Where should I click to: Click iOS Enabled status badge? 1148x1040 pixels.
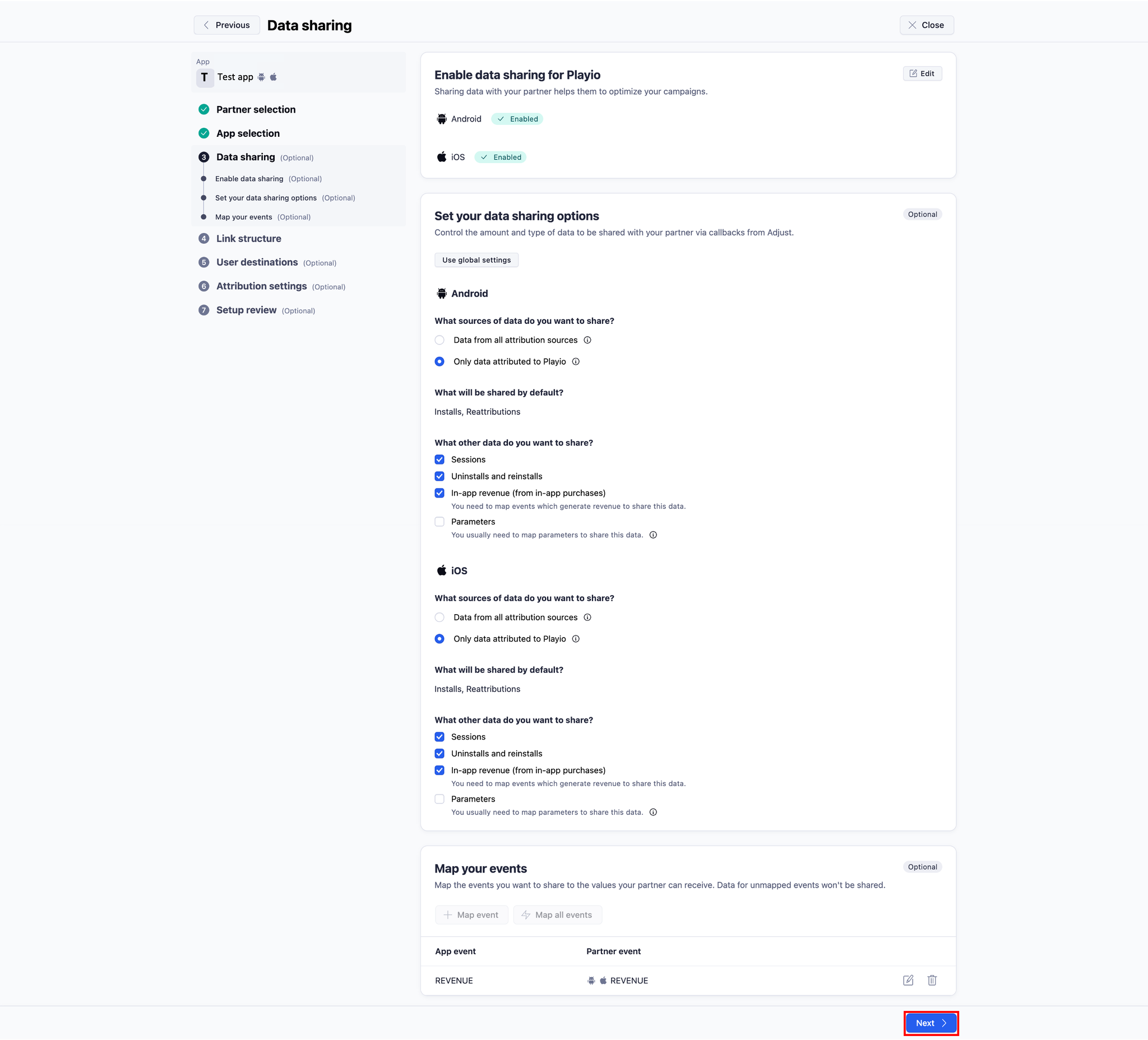(x=501, y=157)
